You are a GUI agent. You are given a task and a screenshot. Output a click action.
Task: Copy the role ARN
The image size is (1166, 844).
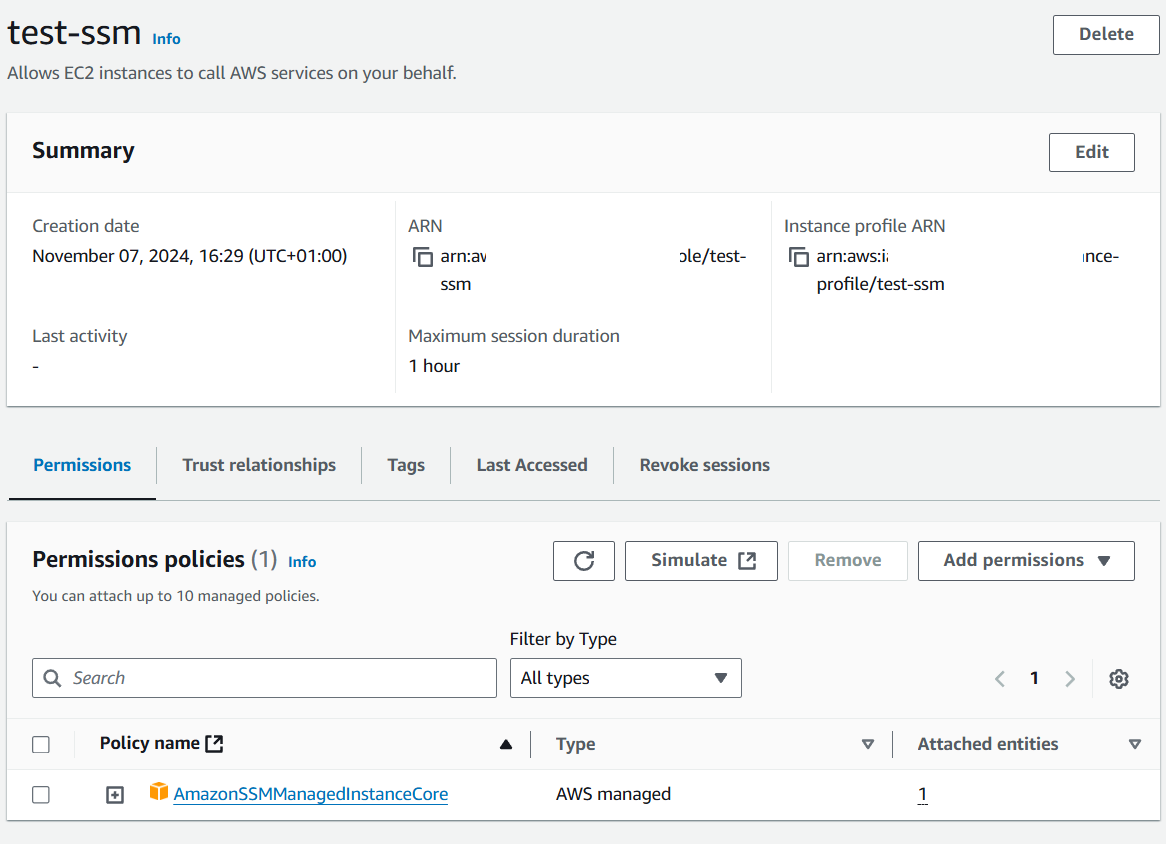pos(423,257)
